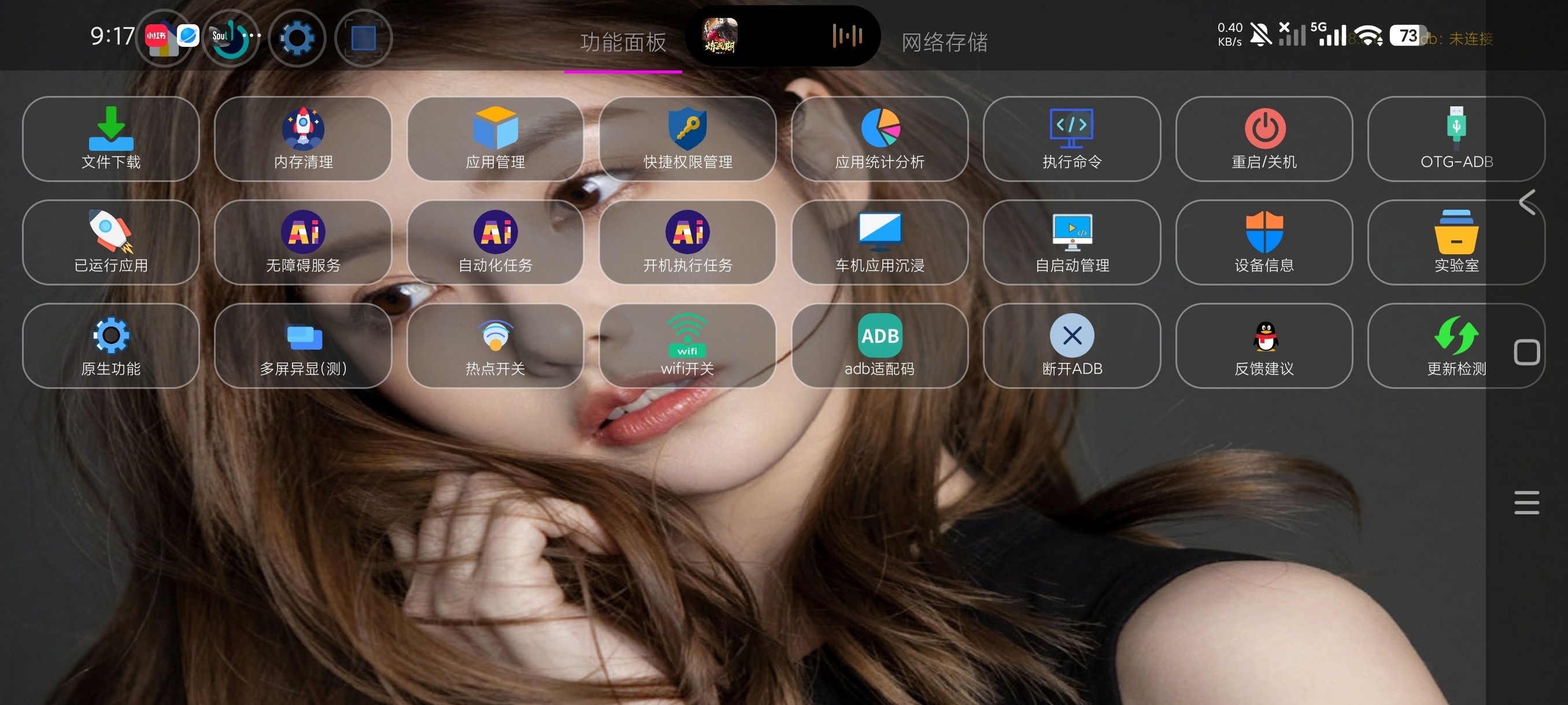This screenshot has height=705, width=1568.
Task: Switch to the 网络存储 tab
Action: 944,42
